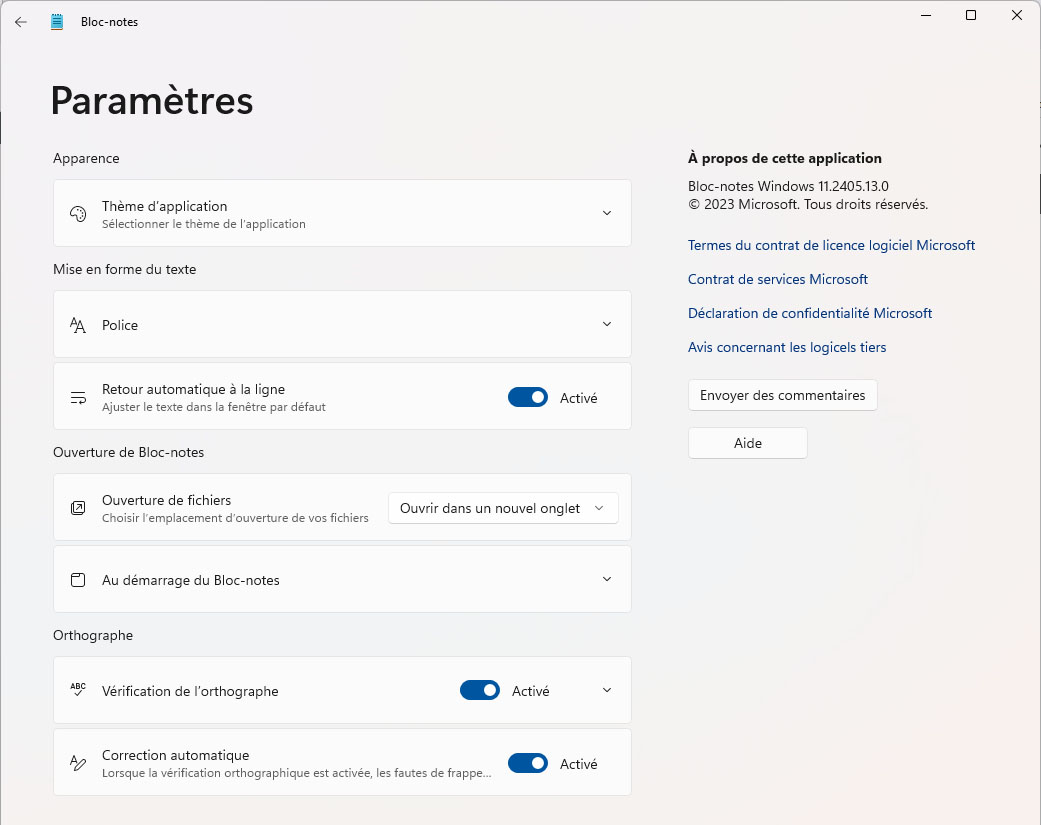Click the Apparence section heading
Viewport: 1041px width, 825px height.
[86, 158]
